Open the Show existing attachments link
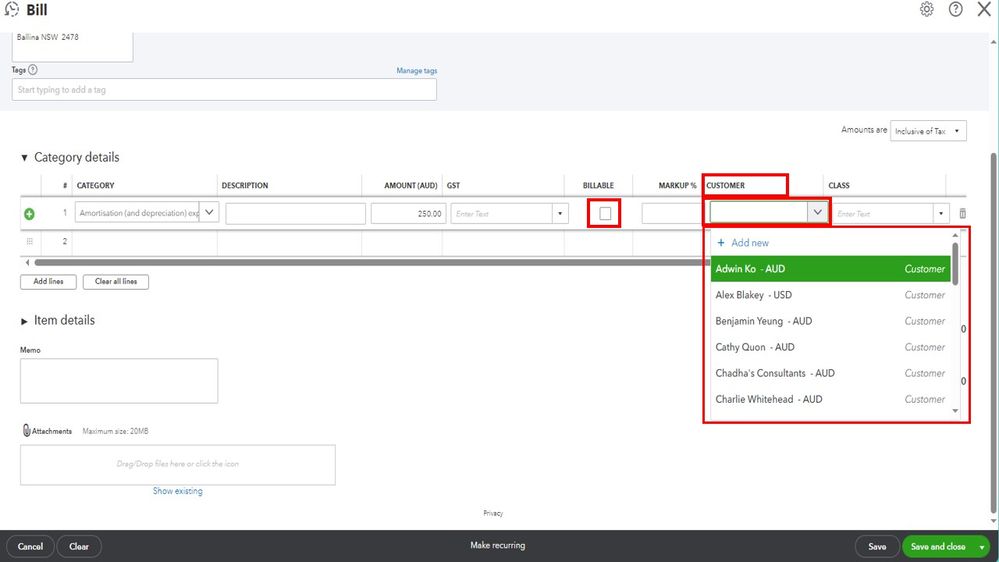This screenshot has height=562, width=999. pyautogui.click(x=178, y=491)
